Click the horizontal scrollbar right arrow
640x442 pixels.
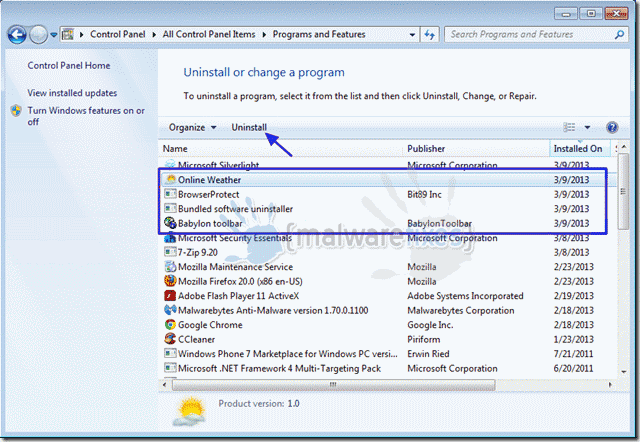pyautogui.click(x=610, y=384)
